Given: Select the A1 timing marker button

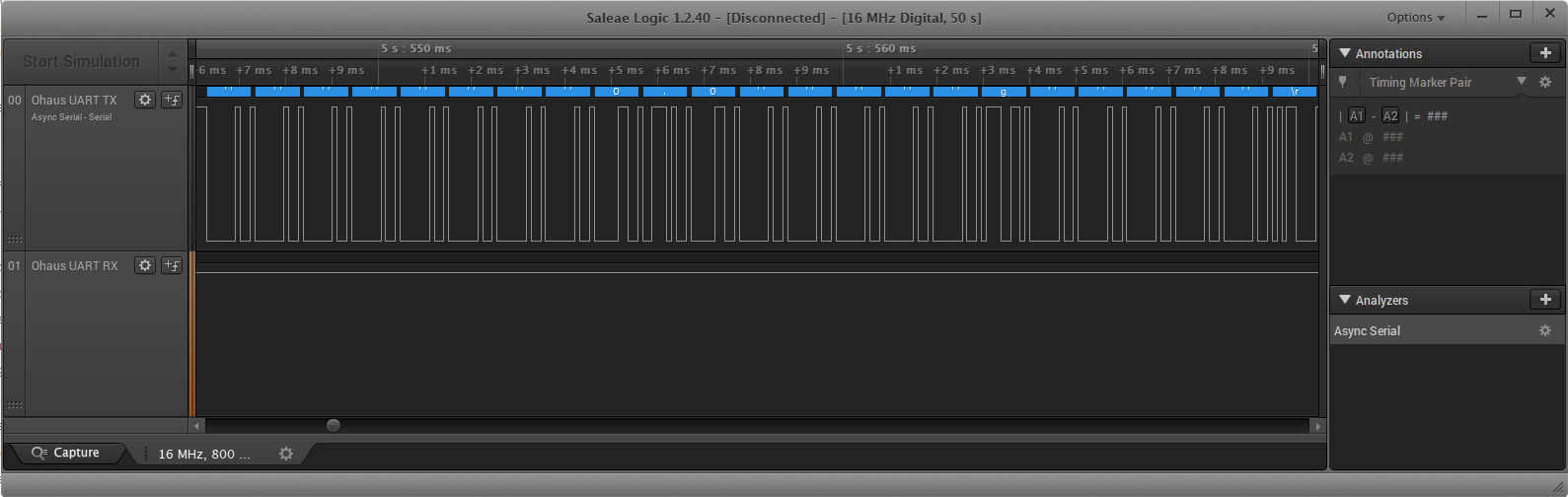Looking at the screenshot, I should tap(1357, 116).
